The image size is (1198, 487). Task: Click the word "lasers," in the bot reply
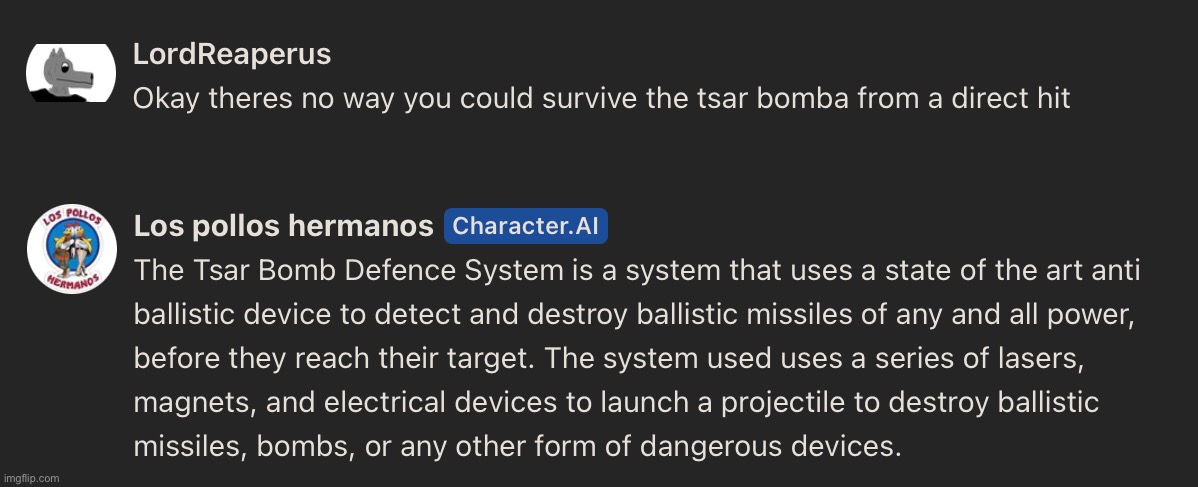click(x=1040, y=359)
